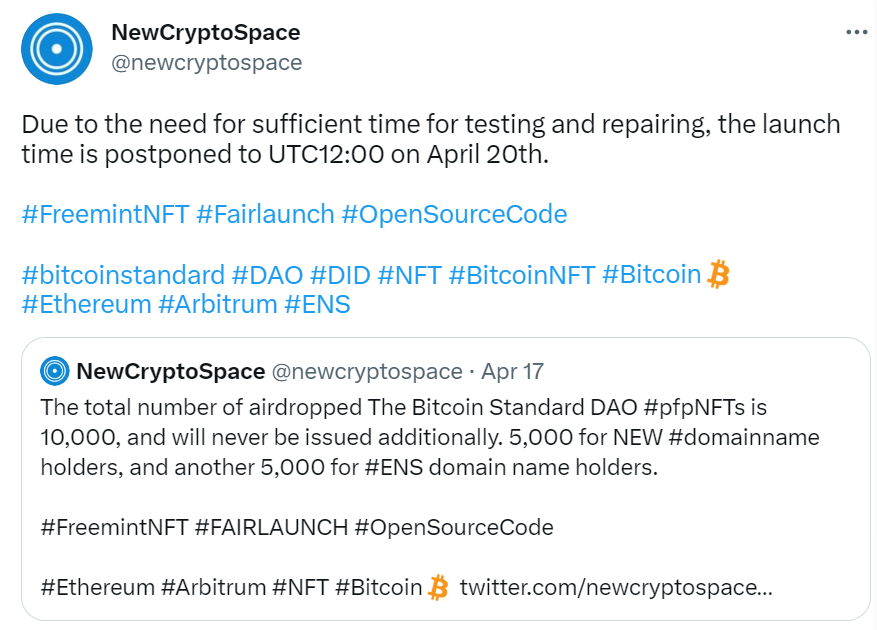The image size is (877, 630).
Task: Open the #FreemintNFT hashtag in main tweet
Action: click(105, 214)
